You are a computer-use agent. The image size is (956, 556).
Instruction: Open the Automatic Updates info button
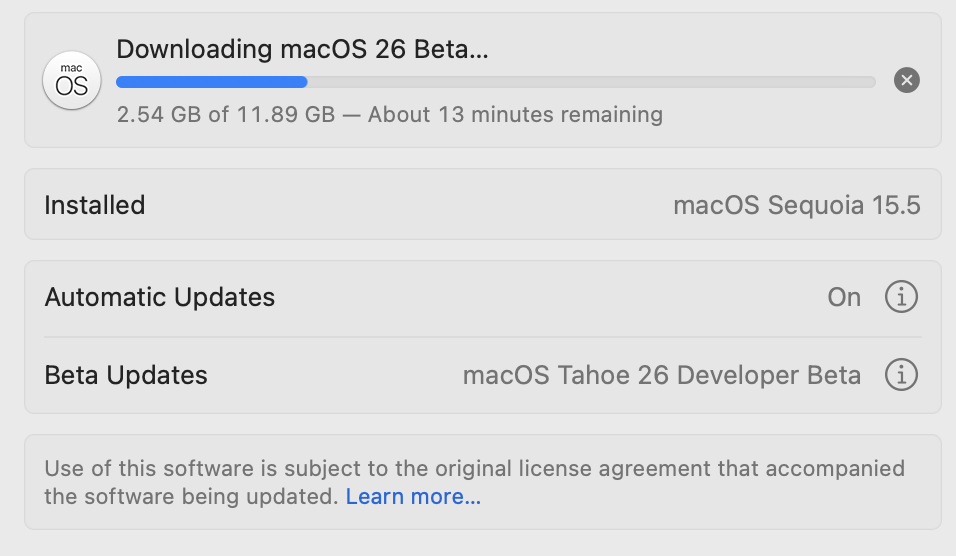(901, 297)
